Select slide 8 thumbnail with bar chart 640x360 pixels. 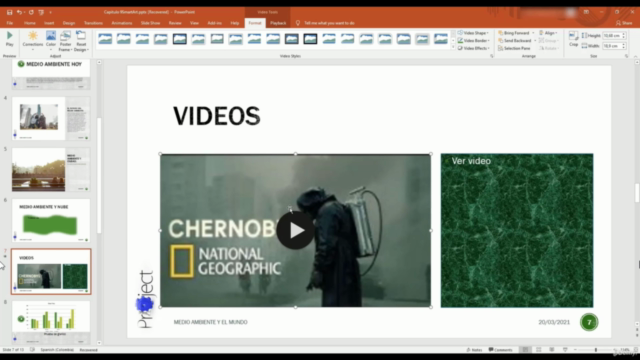[51, 322]
